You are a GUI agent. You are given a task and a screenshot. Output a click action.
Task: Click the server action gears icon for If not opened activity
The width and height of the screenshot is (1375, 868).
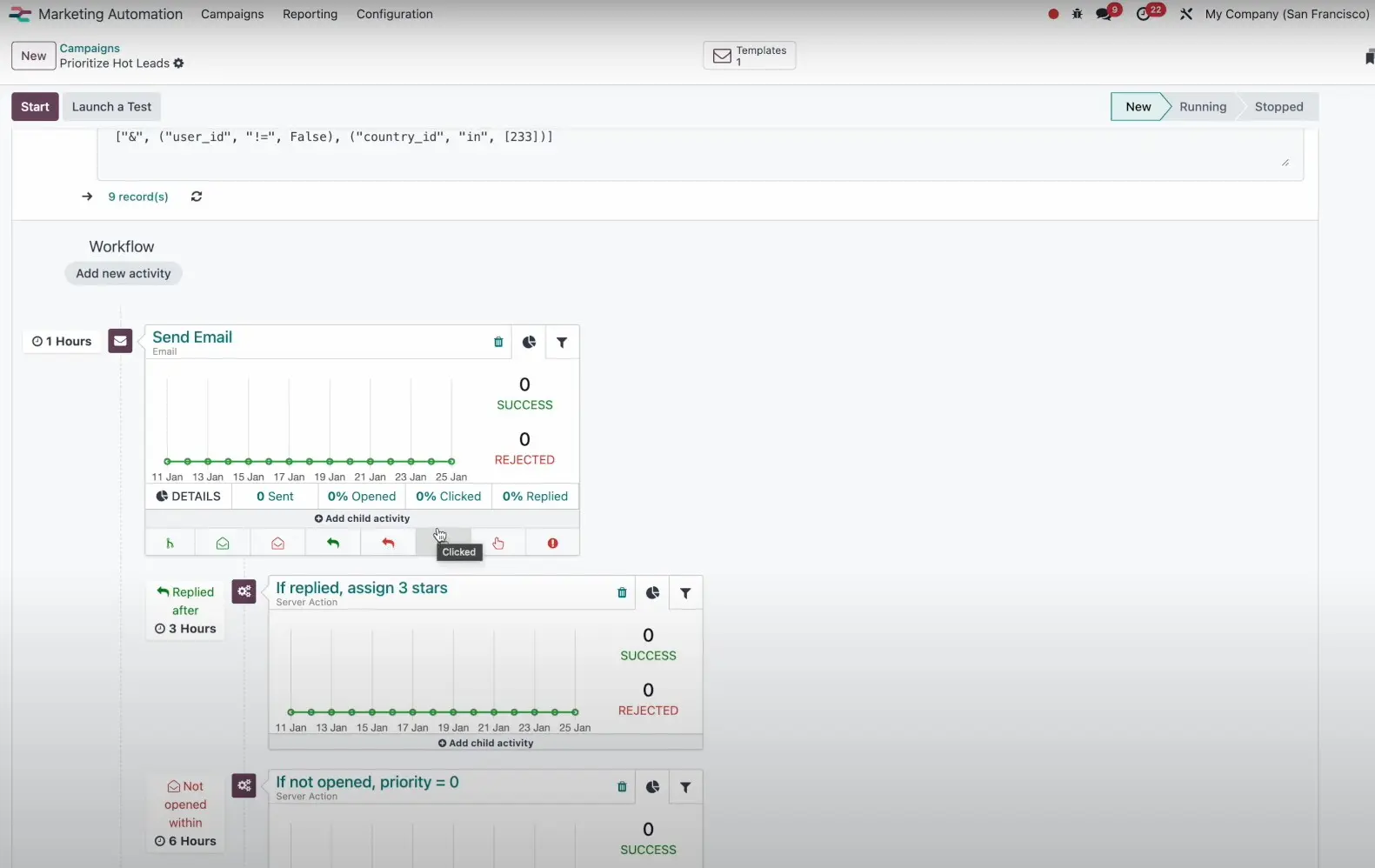(244, 785)
